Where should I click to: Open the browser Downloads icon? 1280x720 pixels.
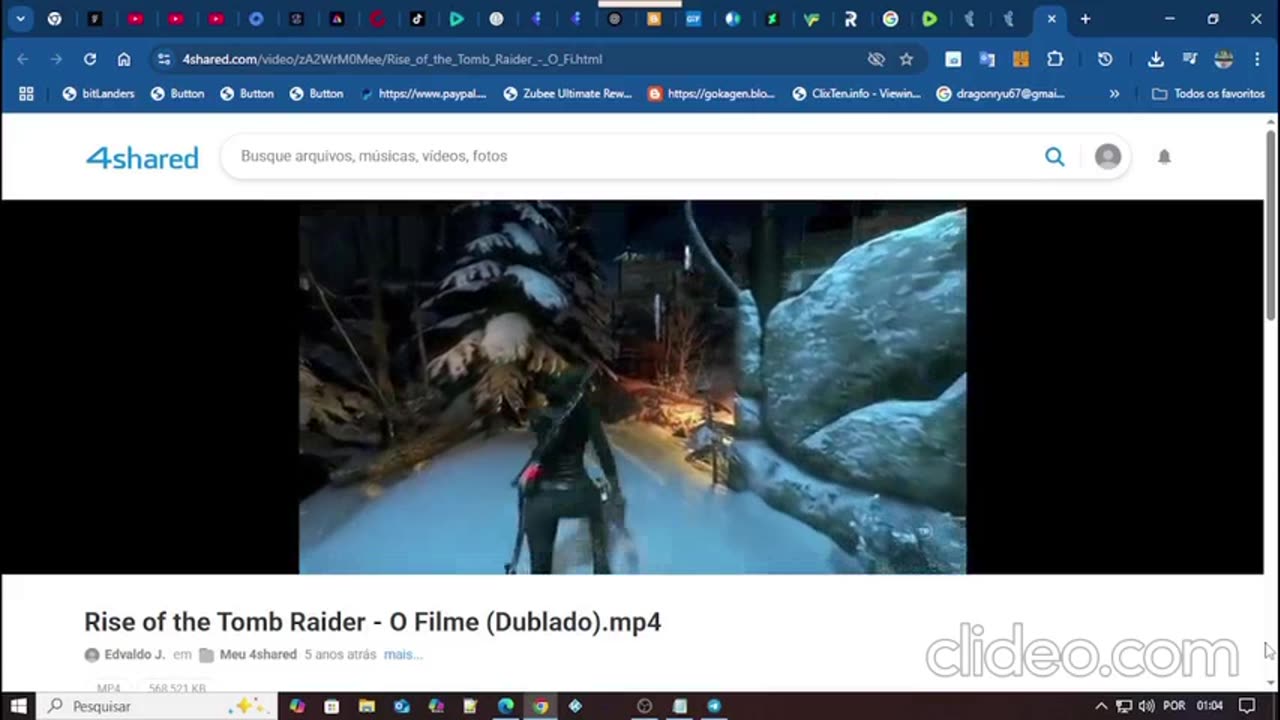pos(1156,59)
